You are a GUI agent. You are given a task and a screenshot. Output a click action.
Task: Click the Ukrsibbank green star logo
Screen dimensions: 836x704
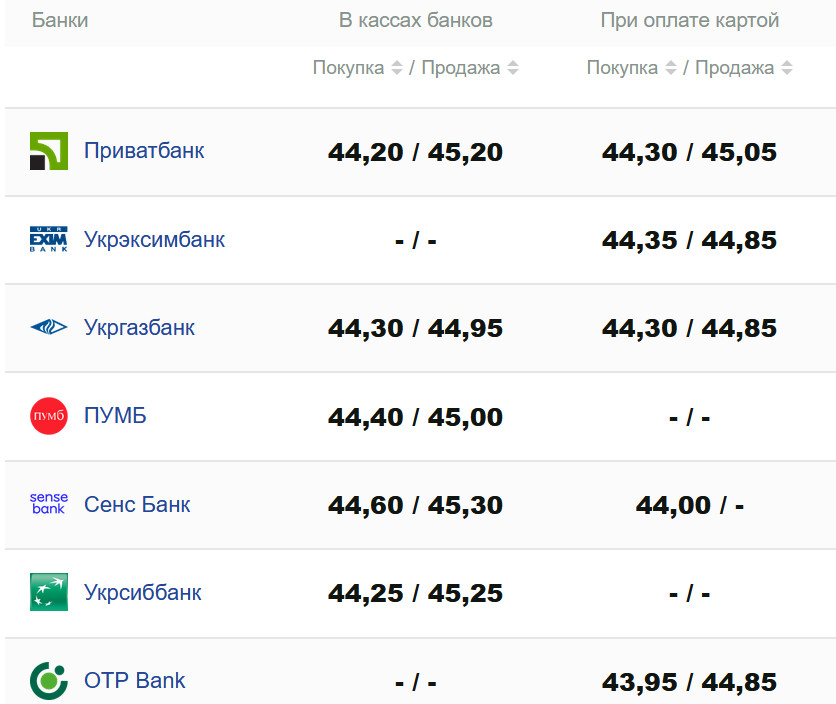[x=49, y=592]
